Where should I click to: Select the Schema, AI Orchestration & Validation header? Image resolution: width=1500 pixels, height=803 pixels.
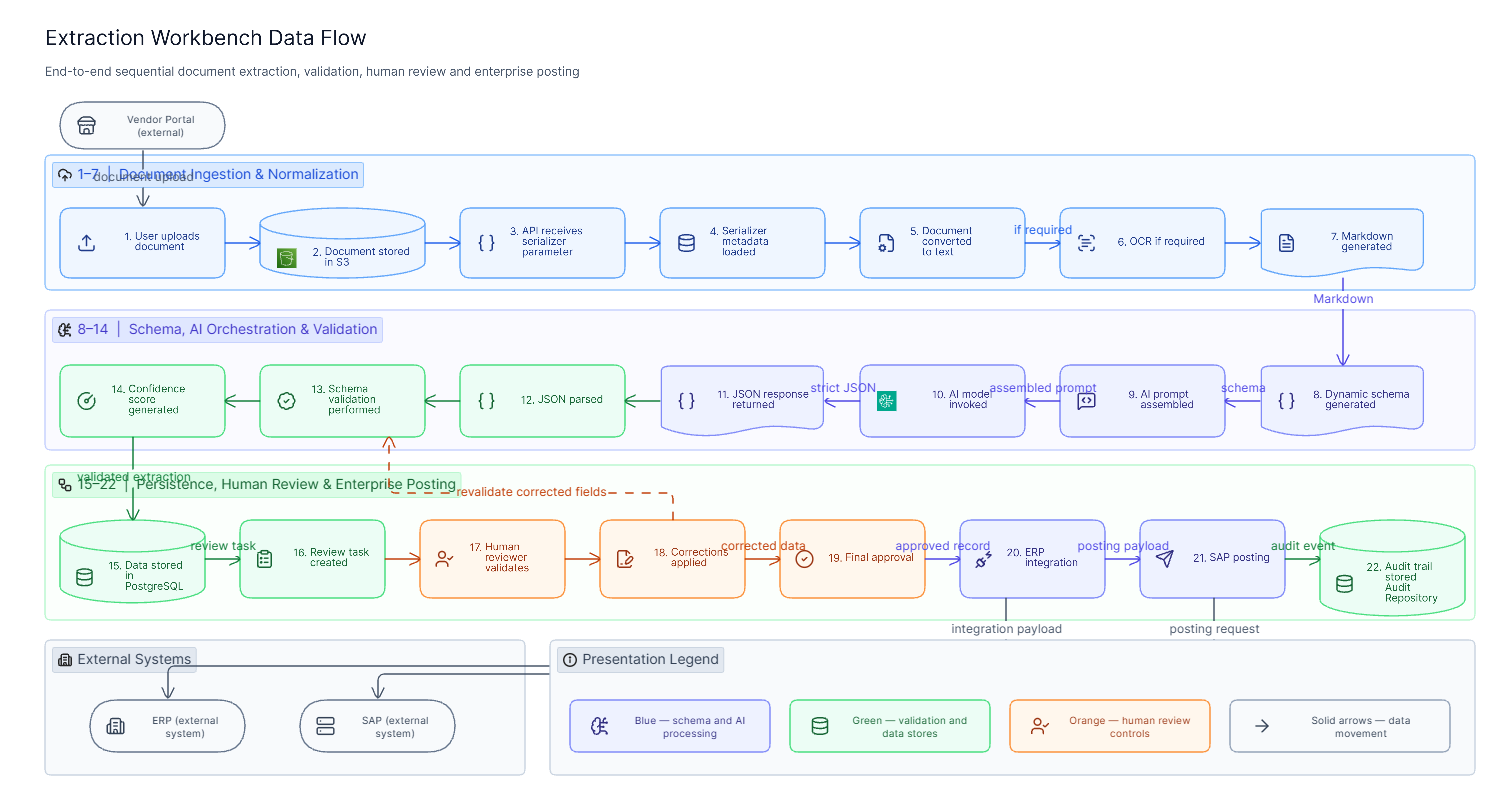point(217,330)
